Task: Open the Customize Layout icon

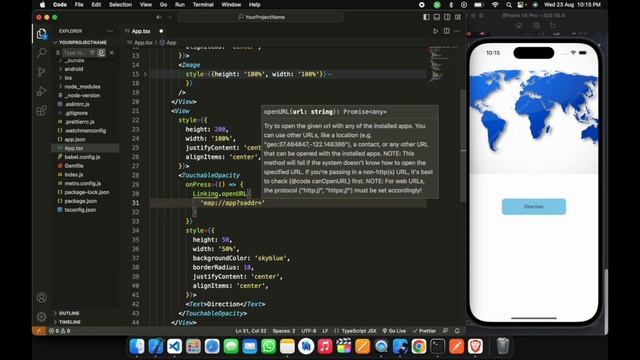Action: pos(458,17)
